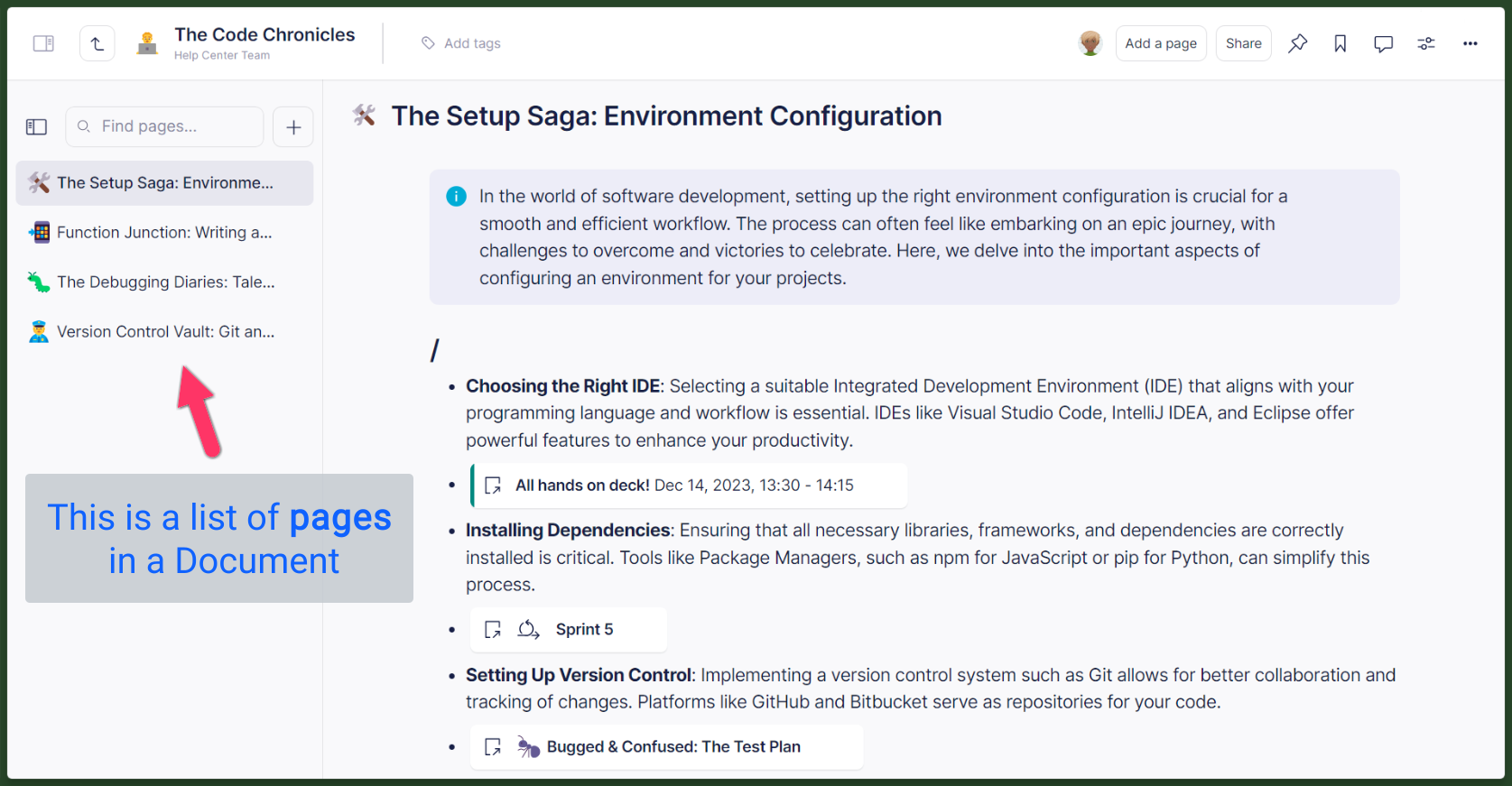Click the user avatar in header
This screenshot has height=786, width=1512.
[x=1090, y=43]
